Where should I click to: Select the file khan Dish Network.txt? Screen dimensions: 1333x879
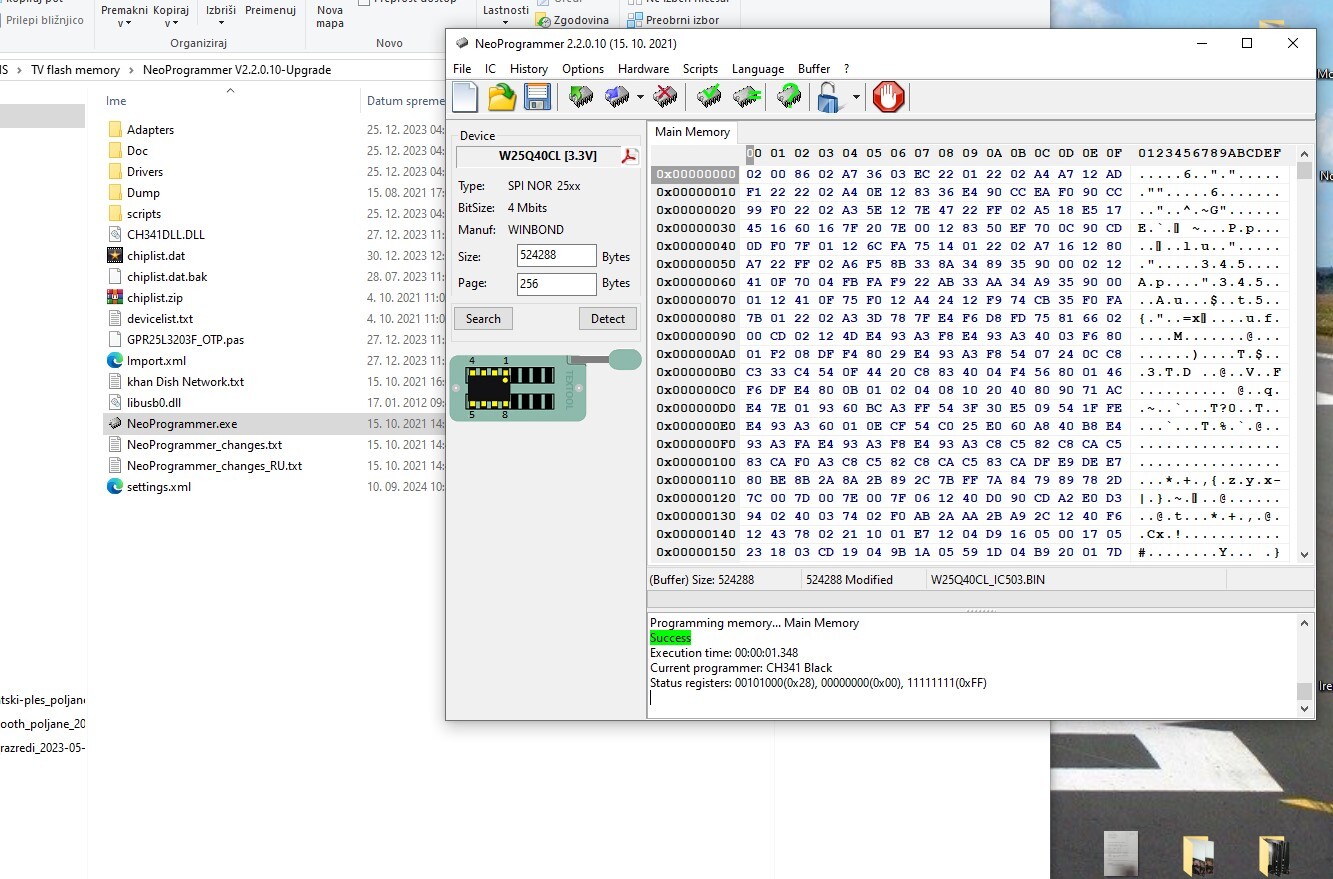185,382
